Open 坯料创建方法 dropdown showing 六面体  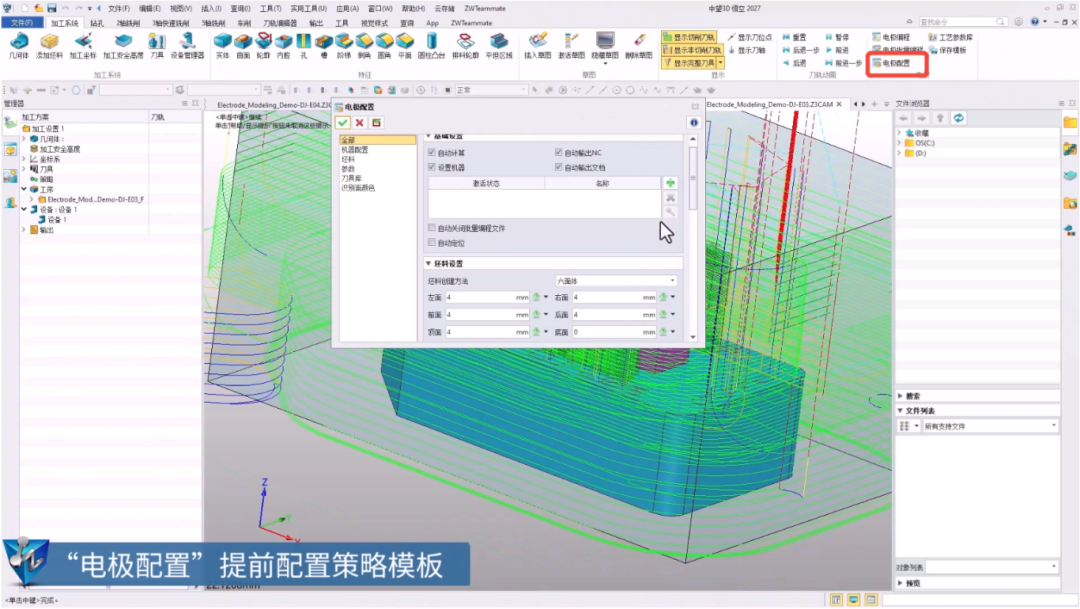coord(616,281)
